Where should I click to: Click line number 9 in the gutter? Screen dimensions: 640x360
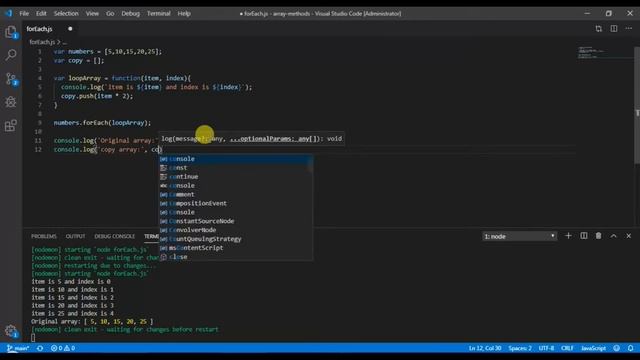point(40,123)
